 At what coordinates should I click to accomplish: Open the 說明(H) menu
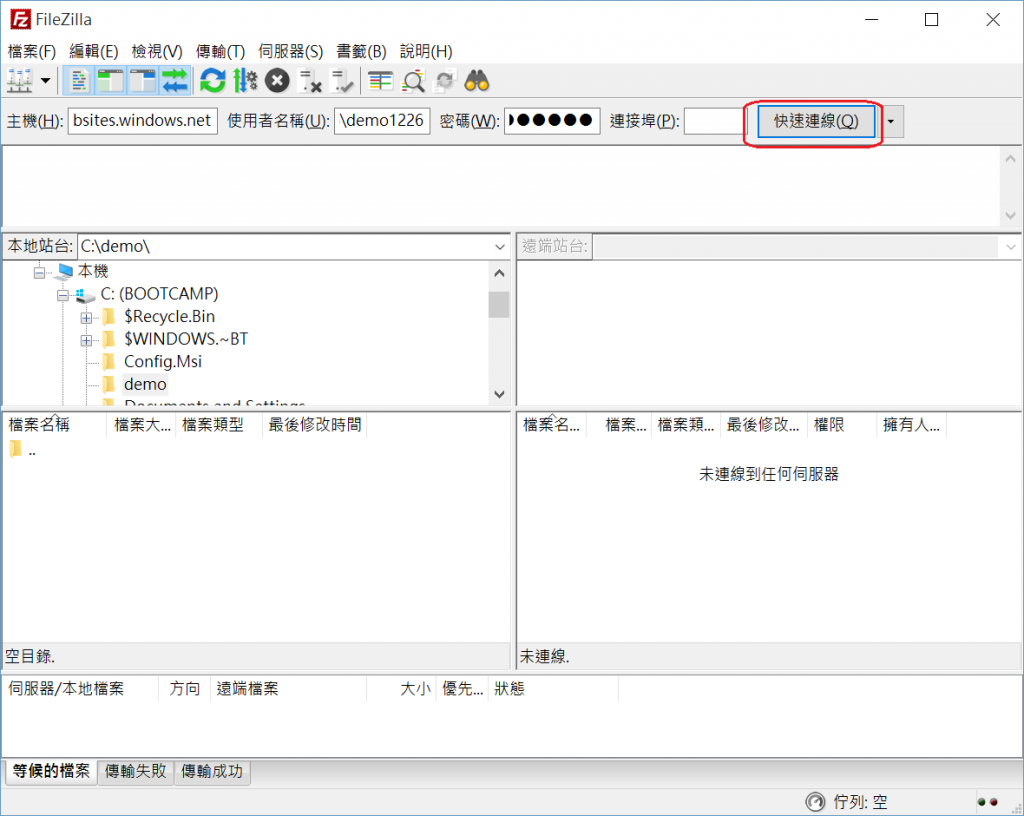coord(426,51)
